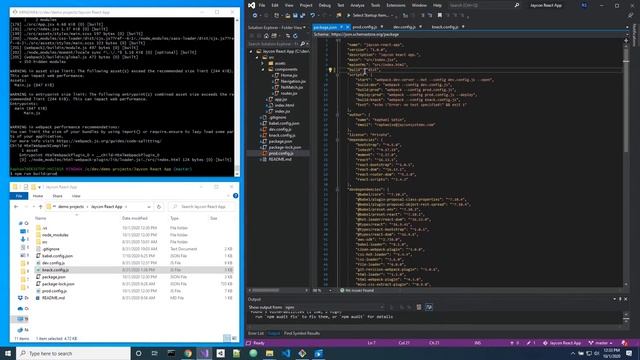Select README.md in Solution Explorer
Image resolution: width=640 pixels, height=360 pixels.
click(280, 159)
